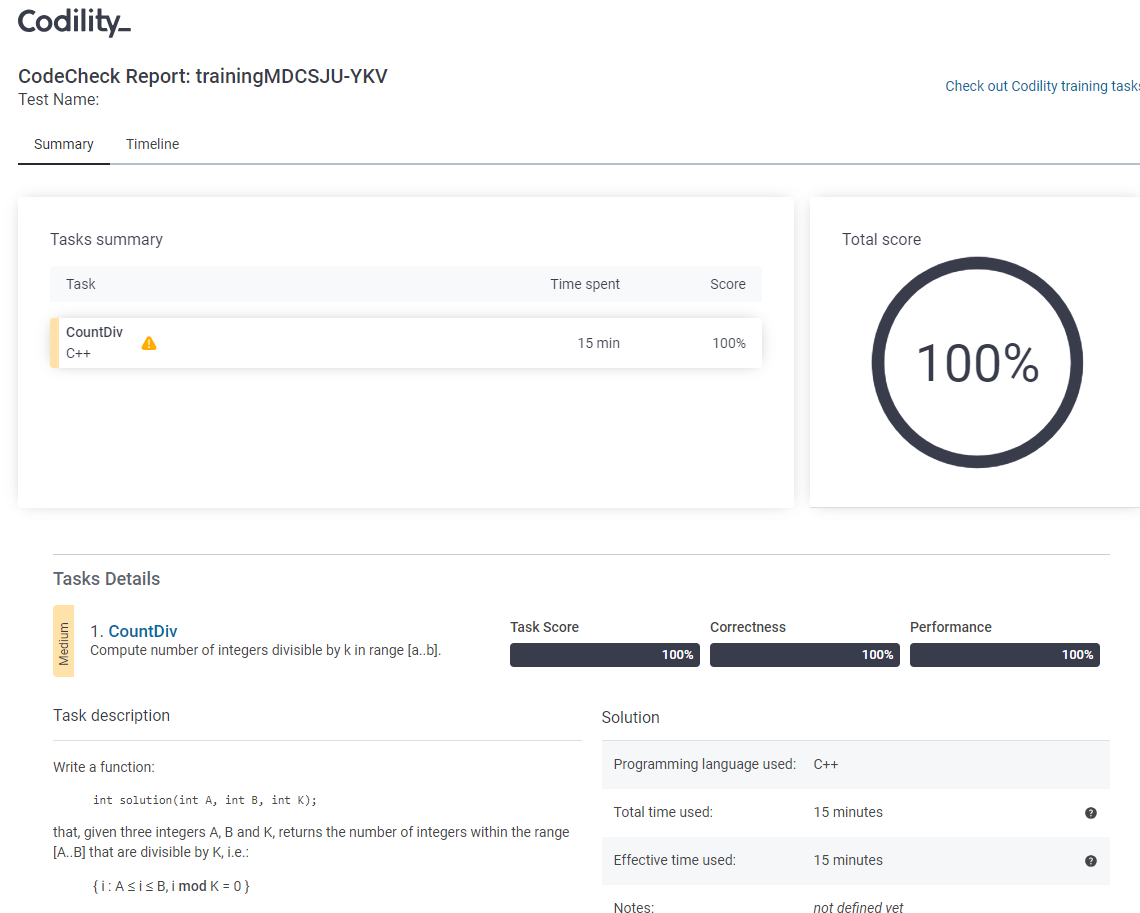Click the Performance 100% progress bar
The image size is (1140, 913).
1005,655
